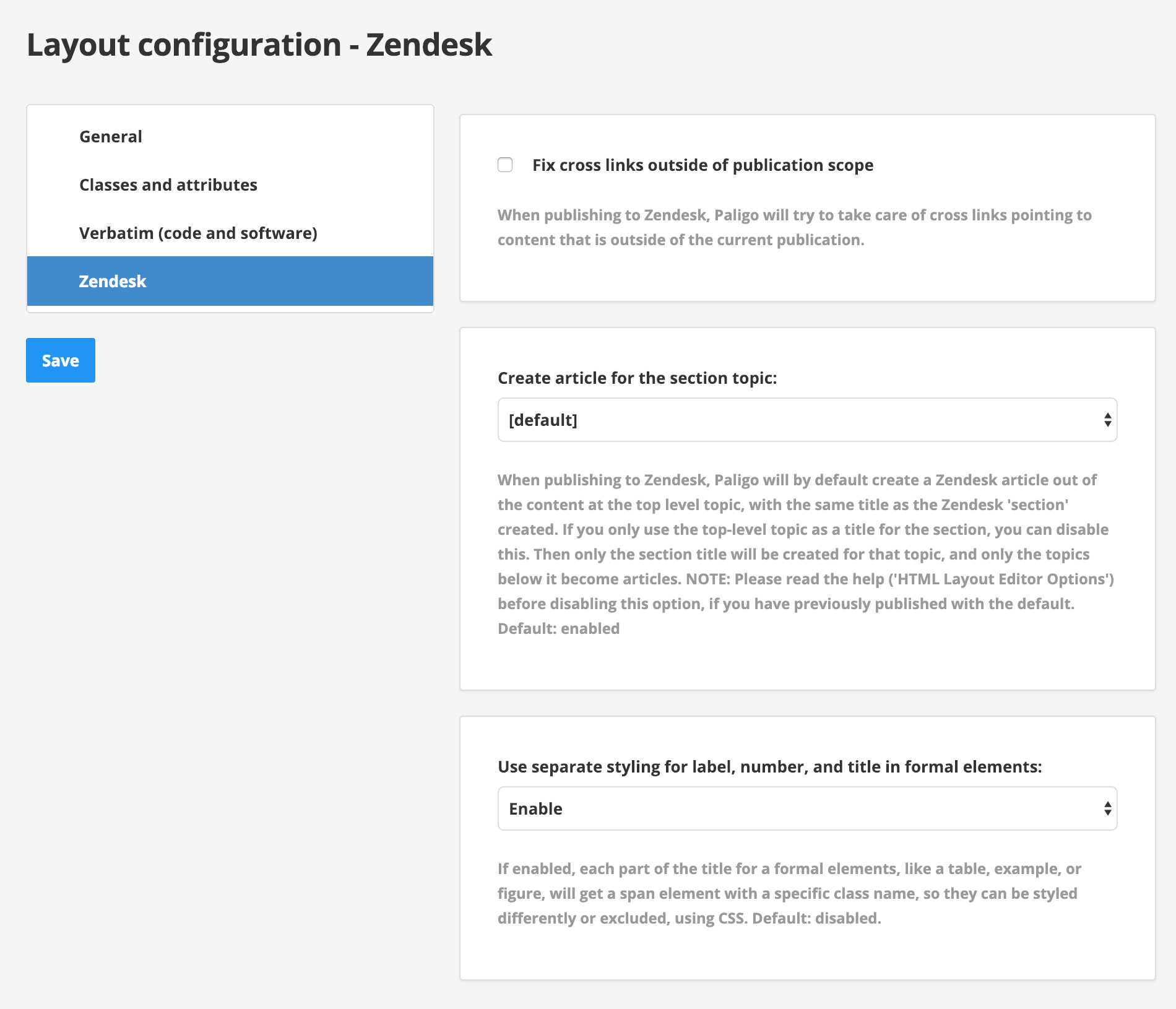Image resolution: width=1176 pixels, height=1009 pixels.
Task: Click the page title "Layout configuration - Zendesk"
Action: click(259, 44)
